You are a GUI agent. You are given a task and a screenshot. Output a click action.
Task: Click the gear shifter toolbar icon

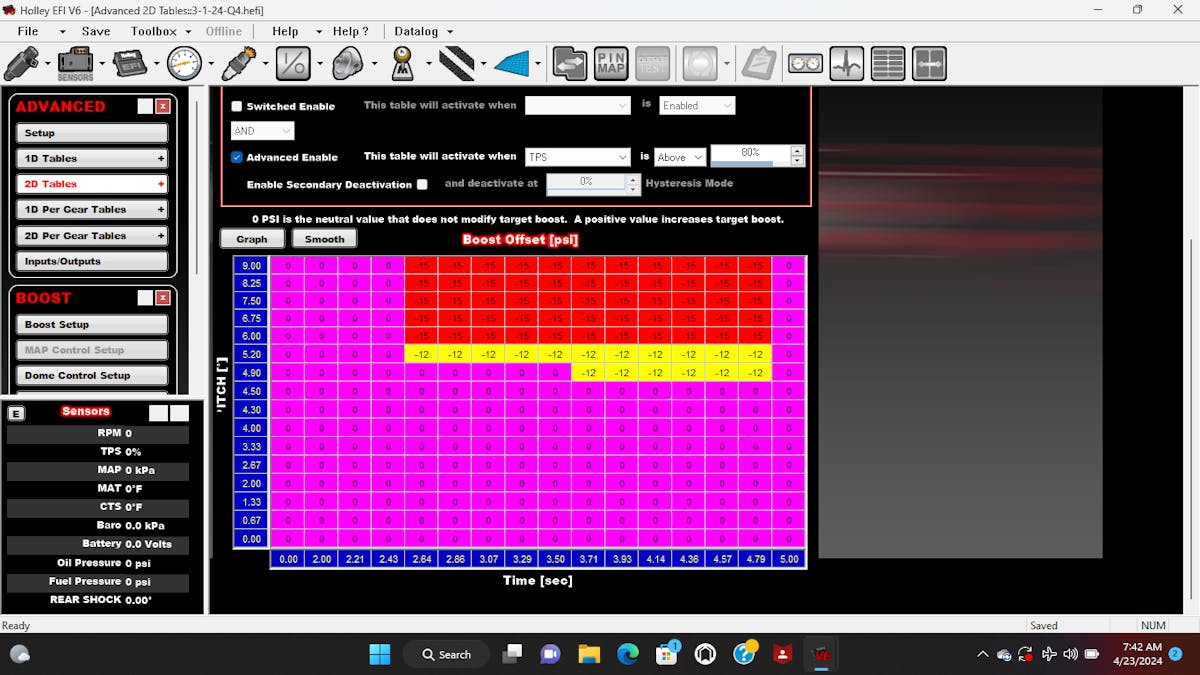[403, 64]
